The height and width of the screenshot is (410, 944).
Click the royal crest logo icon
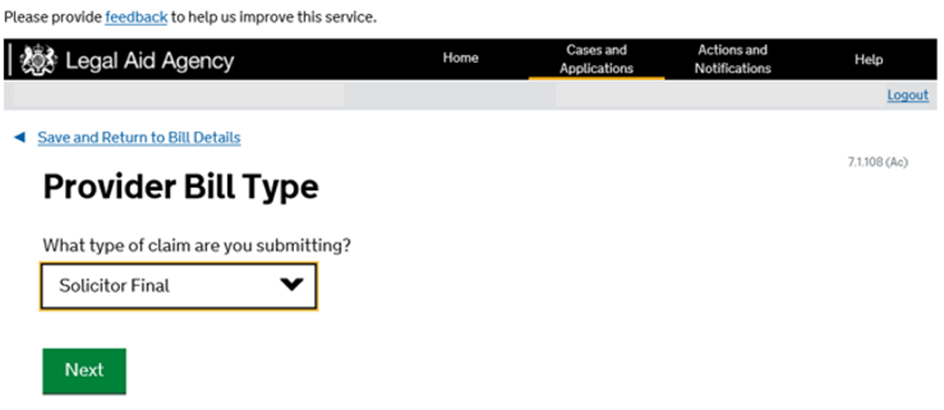39,60
